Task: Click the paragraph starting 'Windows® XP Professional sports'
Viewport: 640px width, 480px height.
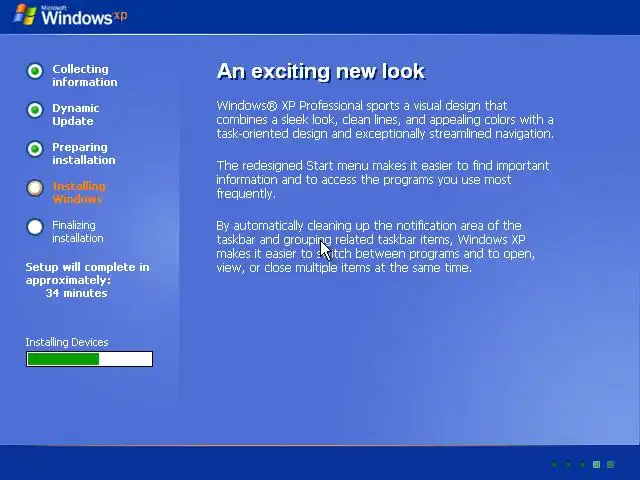Action: point(385,120)
